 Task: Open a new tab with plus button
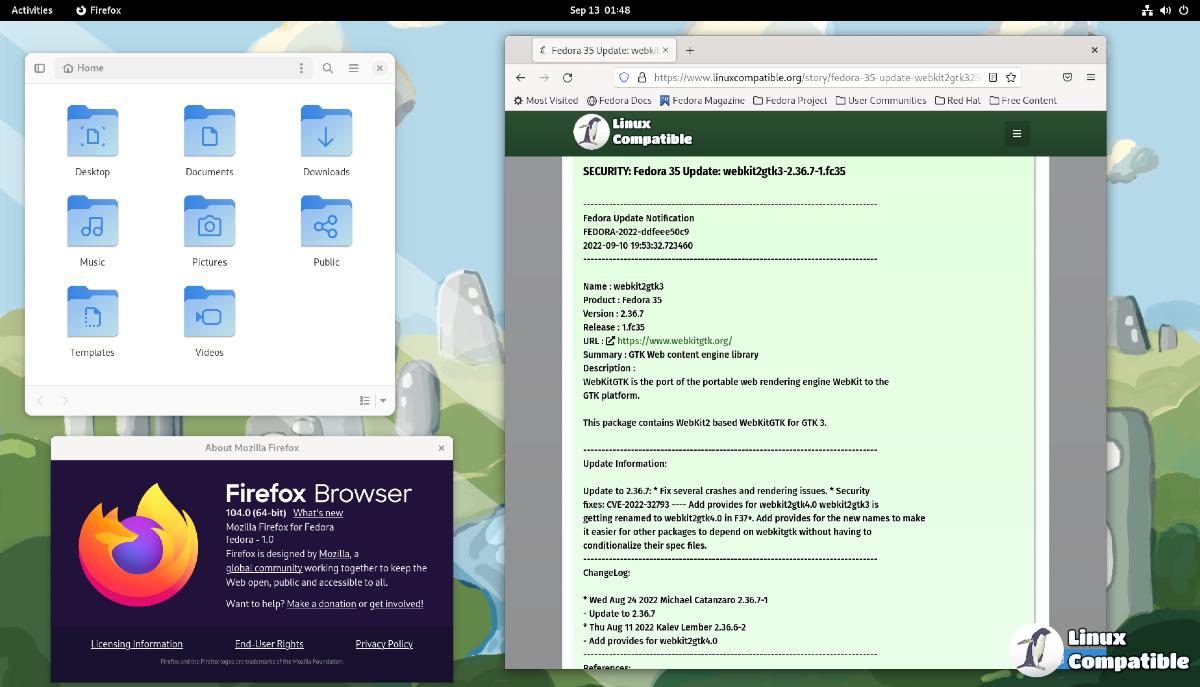pos(690,50)
